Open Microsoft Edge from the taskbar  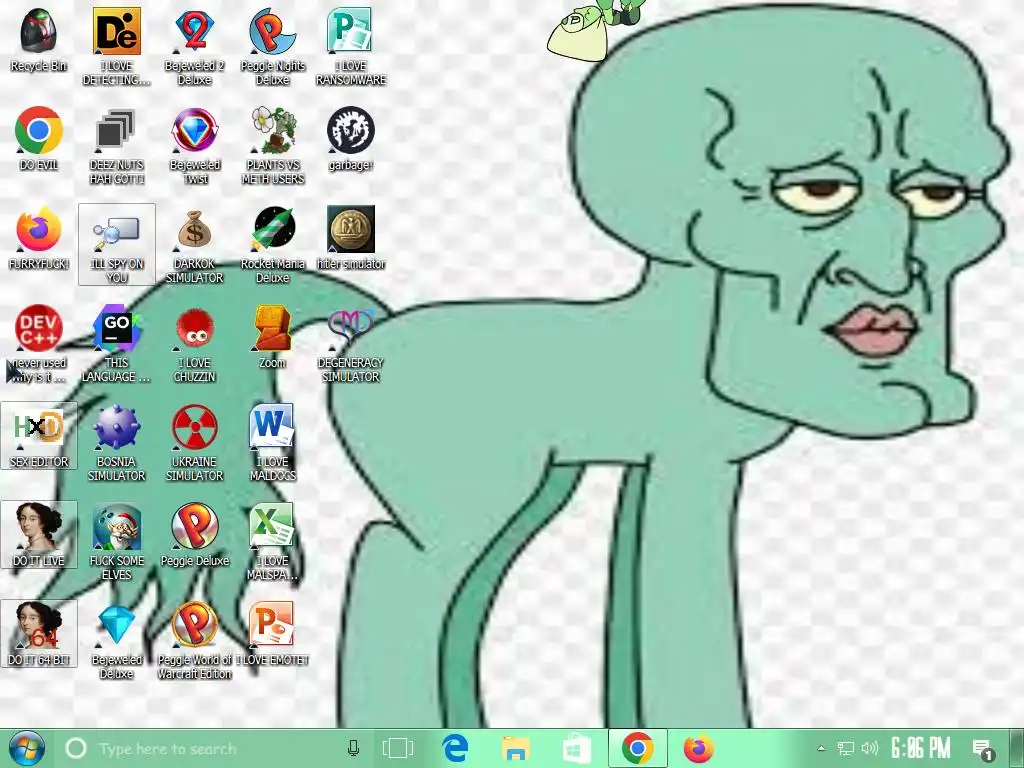pos(455,748)
